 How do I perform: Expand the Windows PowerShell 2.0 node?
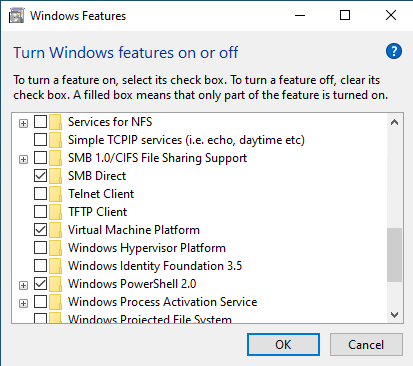pyautogui.click(x=23, y=286)
